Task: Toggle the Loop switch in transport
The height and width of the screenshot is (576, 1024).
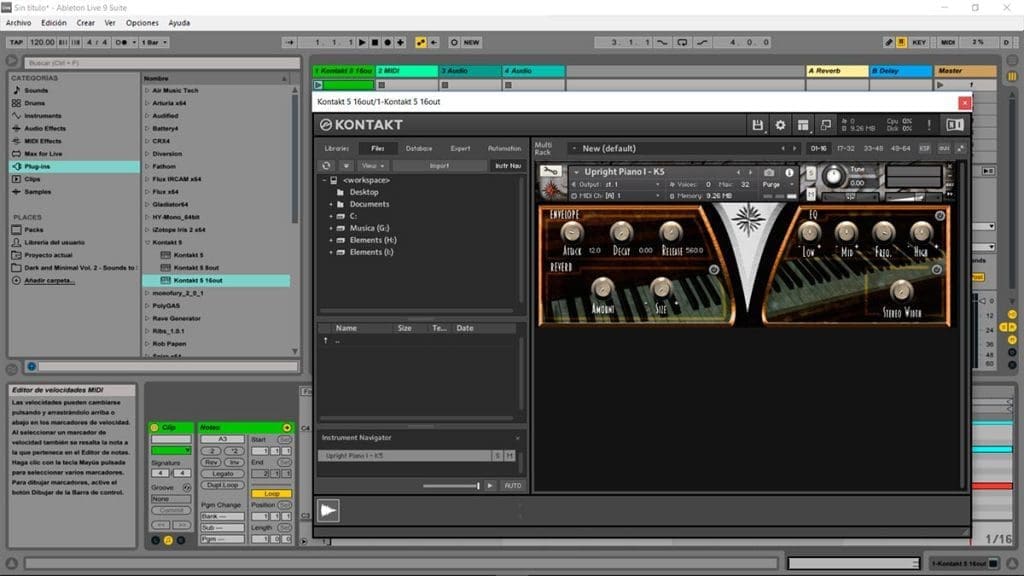Action: coord(682,42)
